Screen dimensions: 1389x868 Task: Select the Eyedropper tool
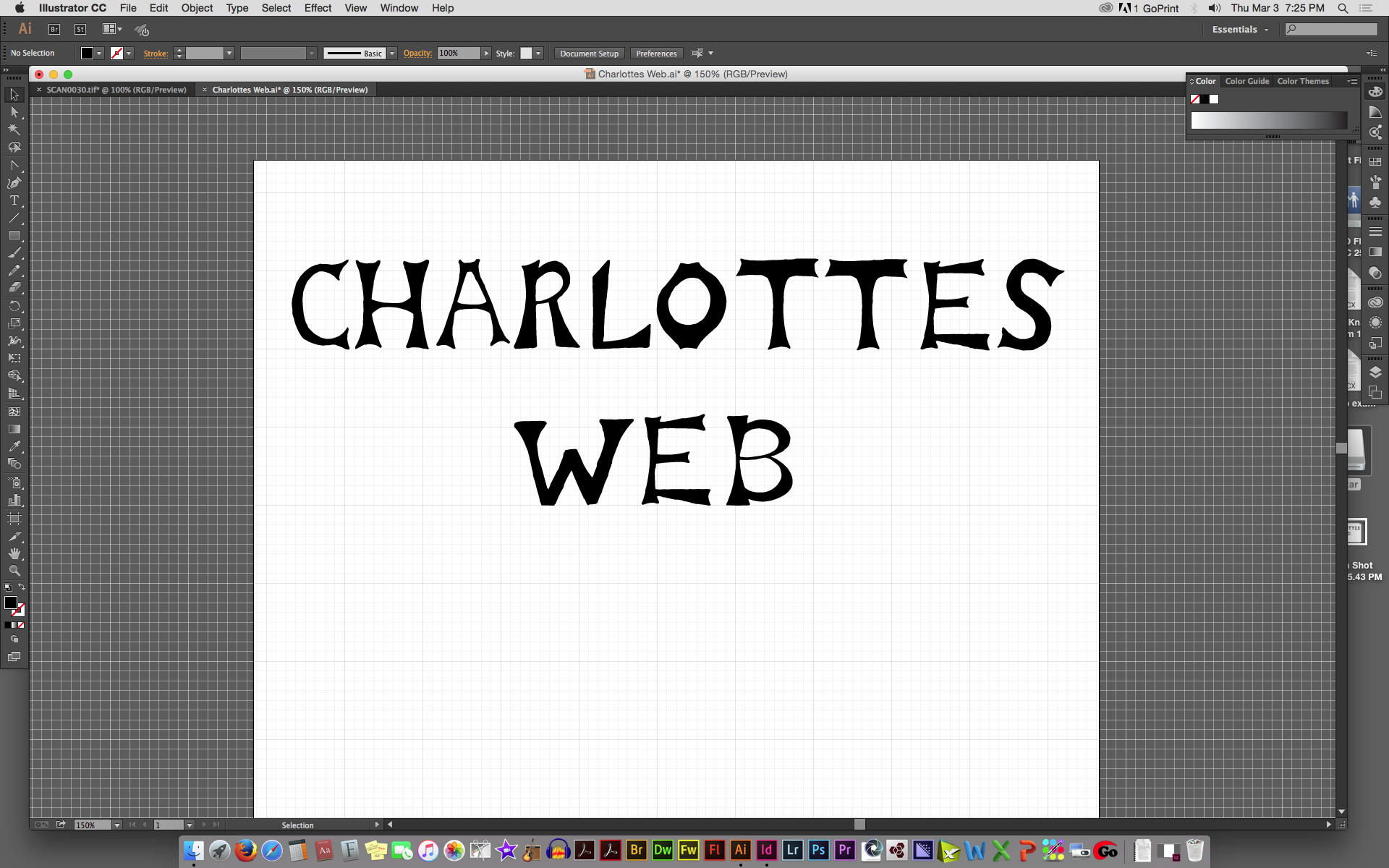click(x=14, y=446)
